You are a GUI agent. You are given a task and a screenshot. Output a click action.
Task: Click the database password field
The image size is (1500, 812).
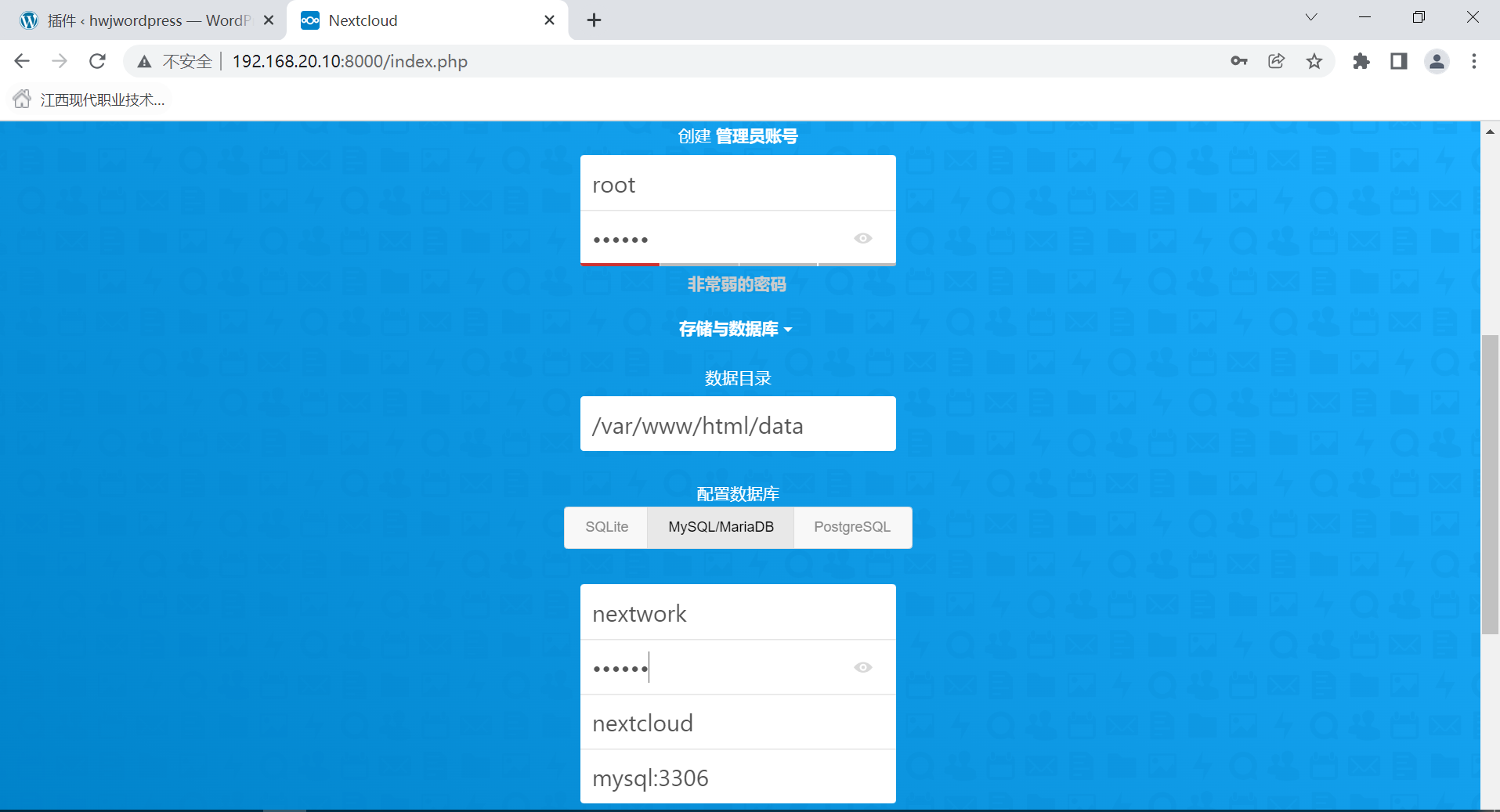coord(738,667)
